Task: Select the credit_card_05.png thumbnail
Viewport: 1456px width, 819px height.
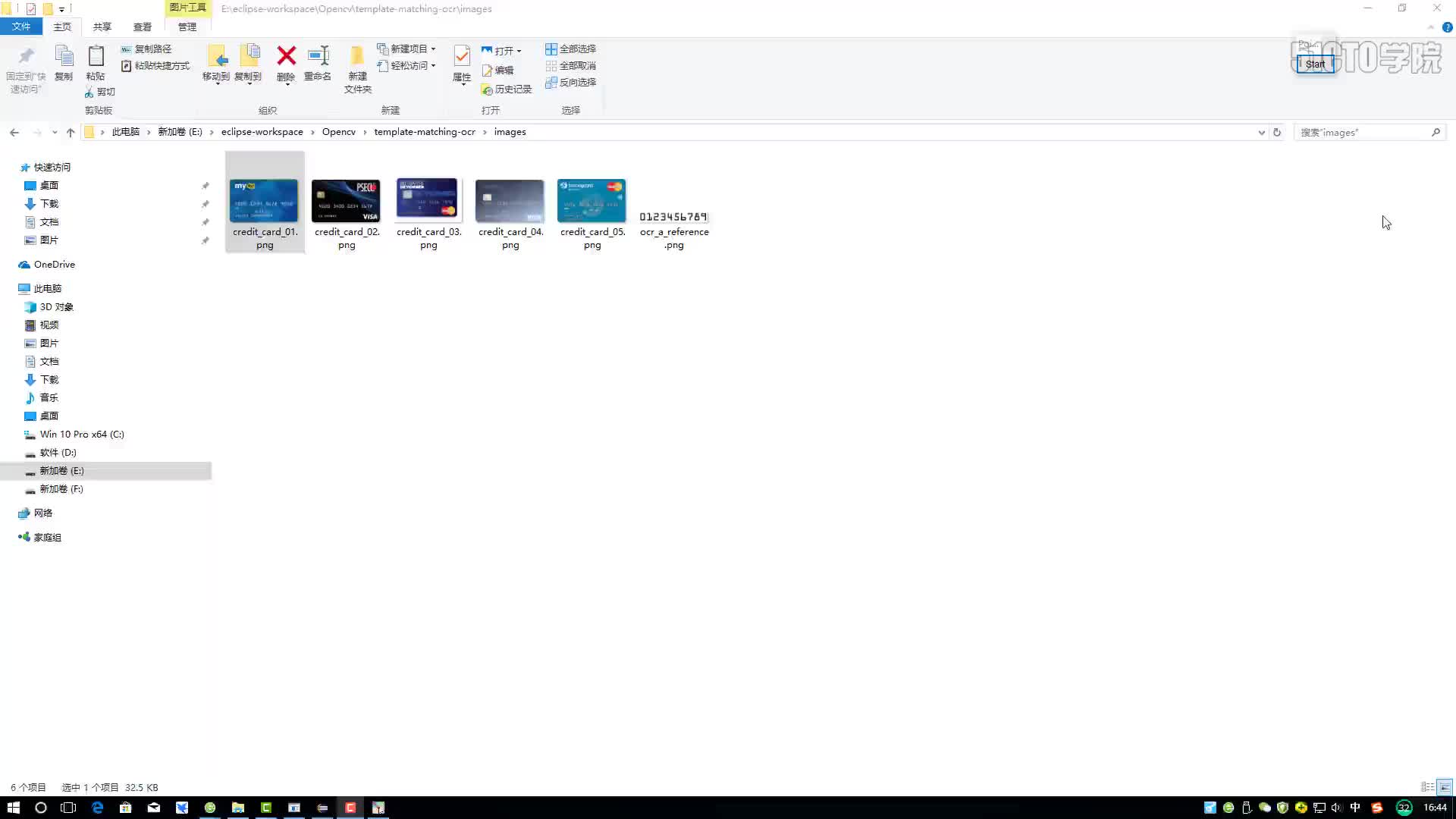Action: coord(592,202)
